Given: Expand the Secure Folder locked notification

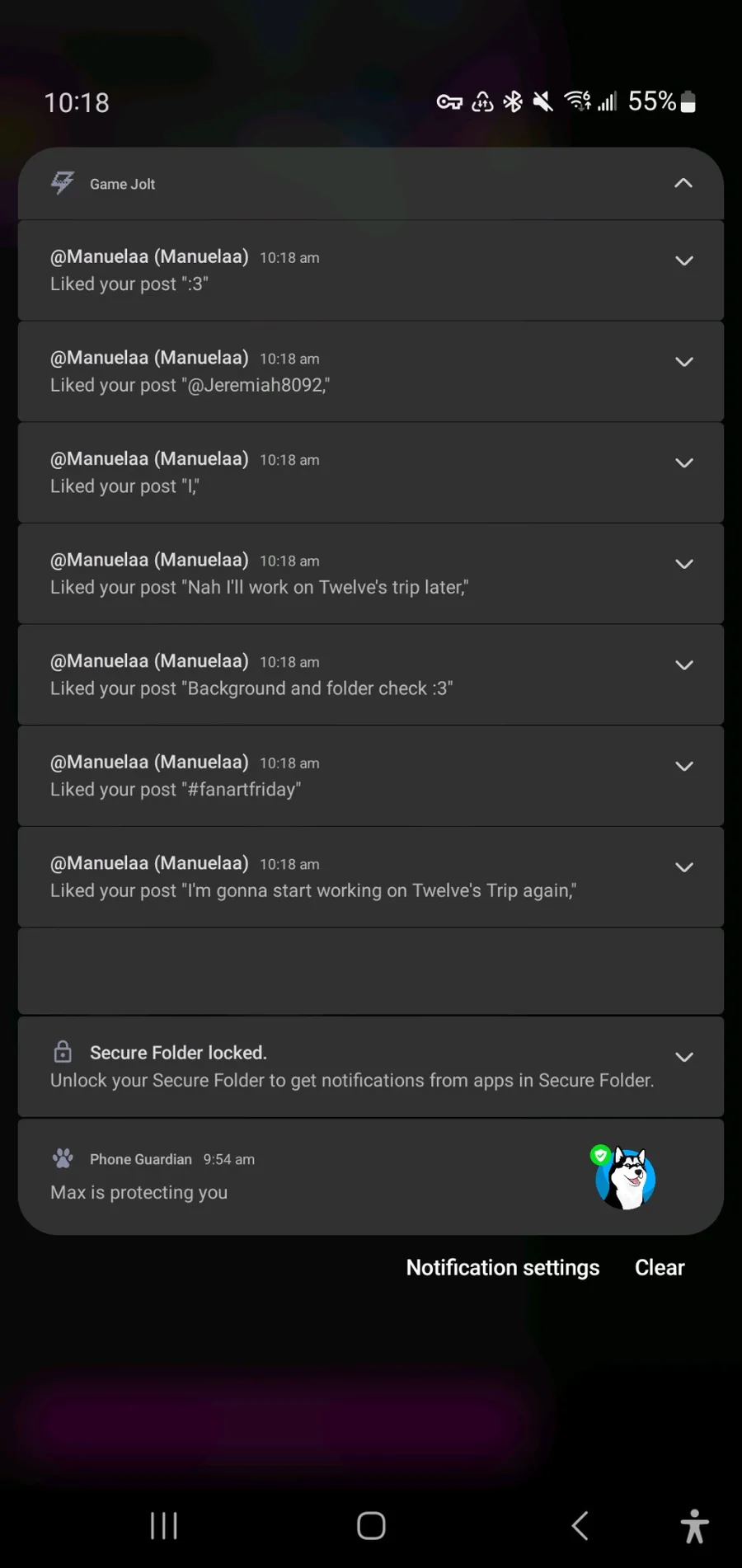Looking at the screenshot, I should 683,1057.
